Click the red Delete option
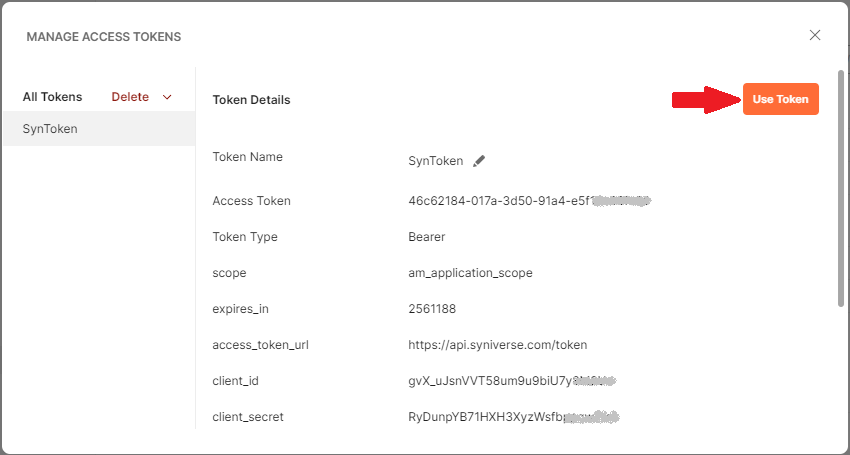The width and height of the screenshot is (850, 455). (x=130, y=97)
